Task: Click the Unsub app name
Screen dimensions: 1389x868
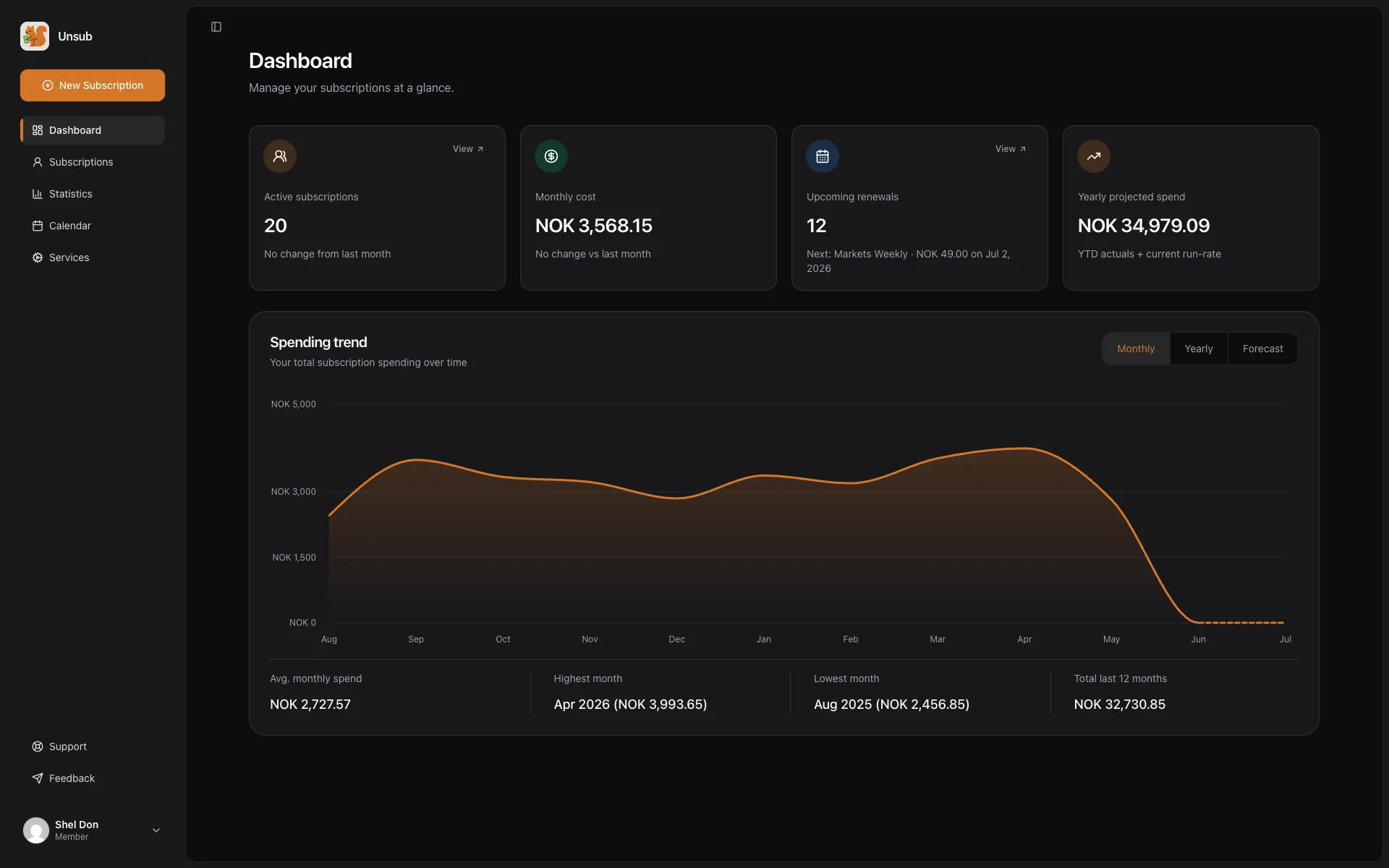Action: tap(75, 36)
